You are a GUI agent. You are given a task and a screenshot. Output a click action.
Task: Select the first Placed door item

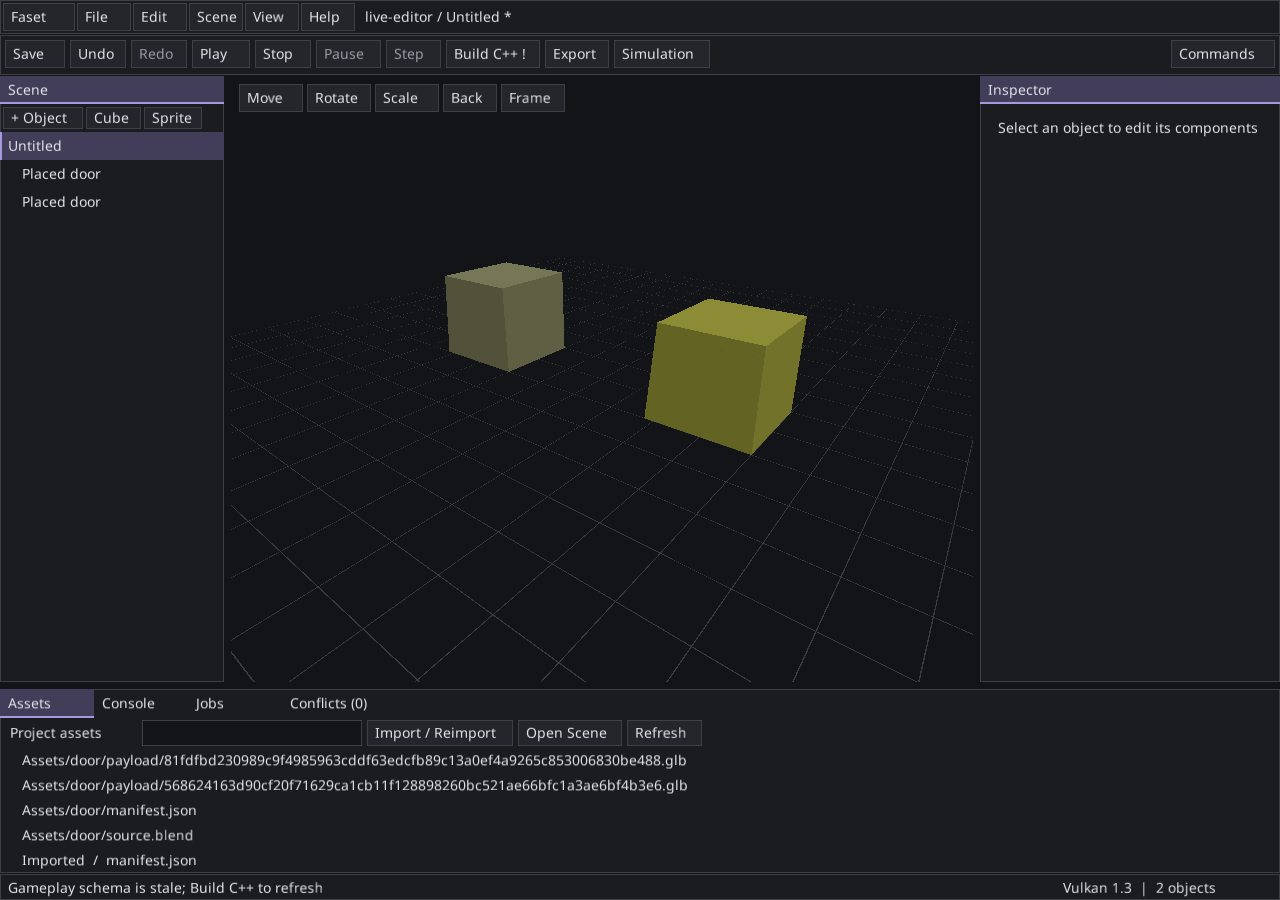[x=112, y=174]
